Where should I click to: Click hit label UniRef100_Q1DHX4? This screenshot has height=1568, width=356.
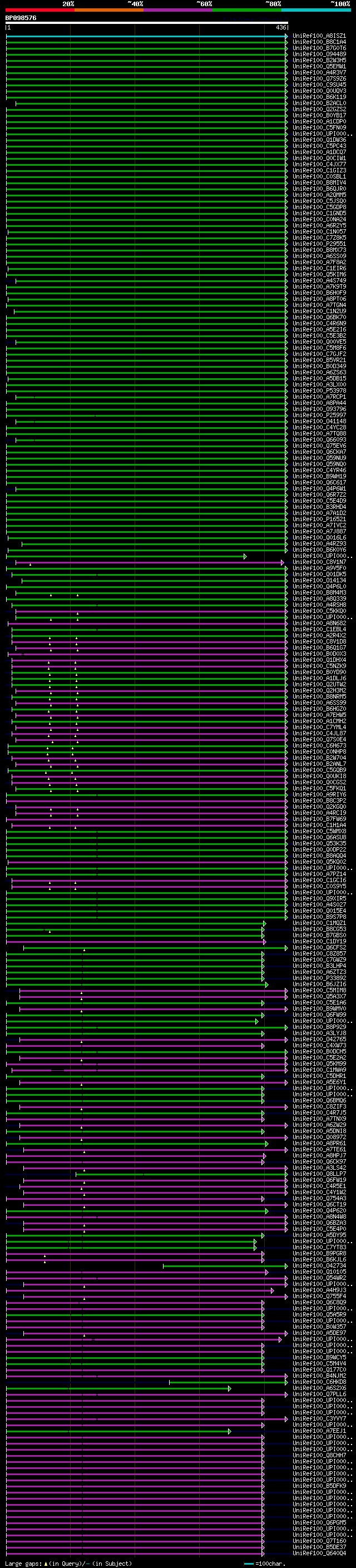click(319, 660)
